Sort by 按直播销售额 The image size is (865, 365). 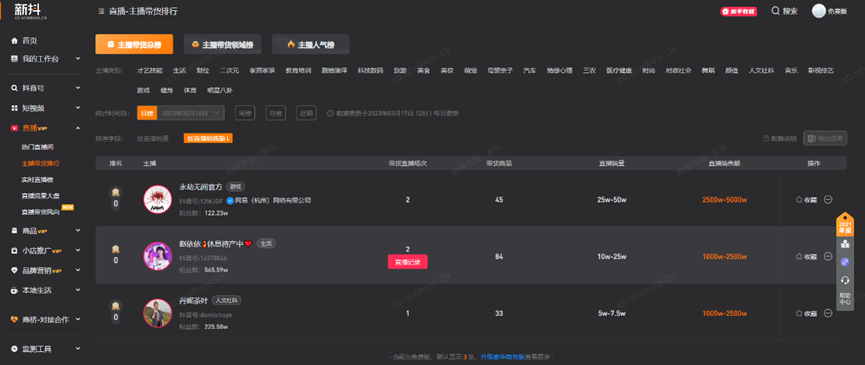(208, 138)
